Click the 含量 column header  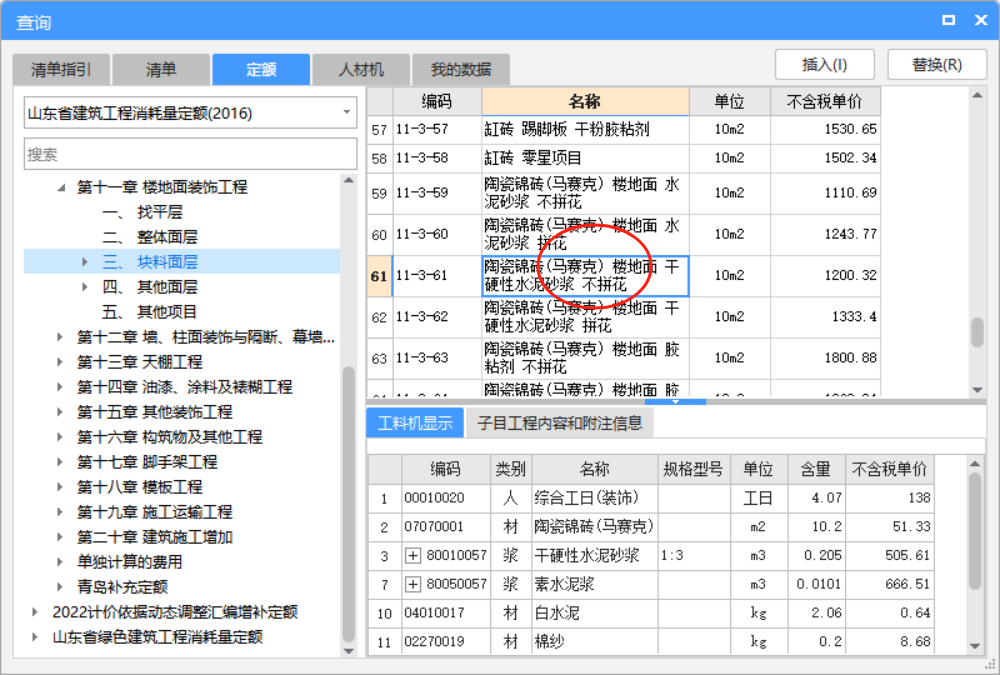click(816, 470)
